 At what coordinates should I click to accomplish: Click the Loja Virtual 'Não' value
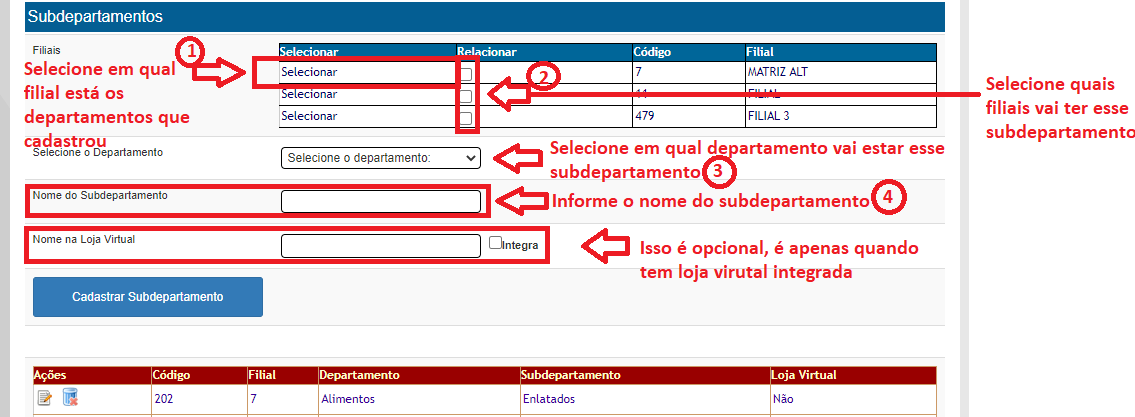(782, 399)
